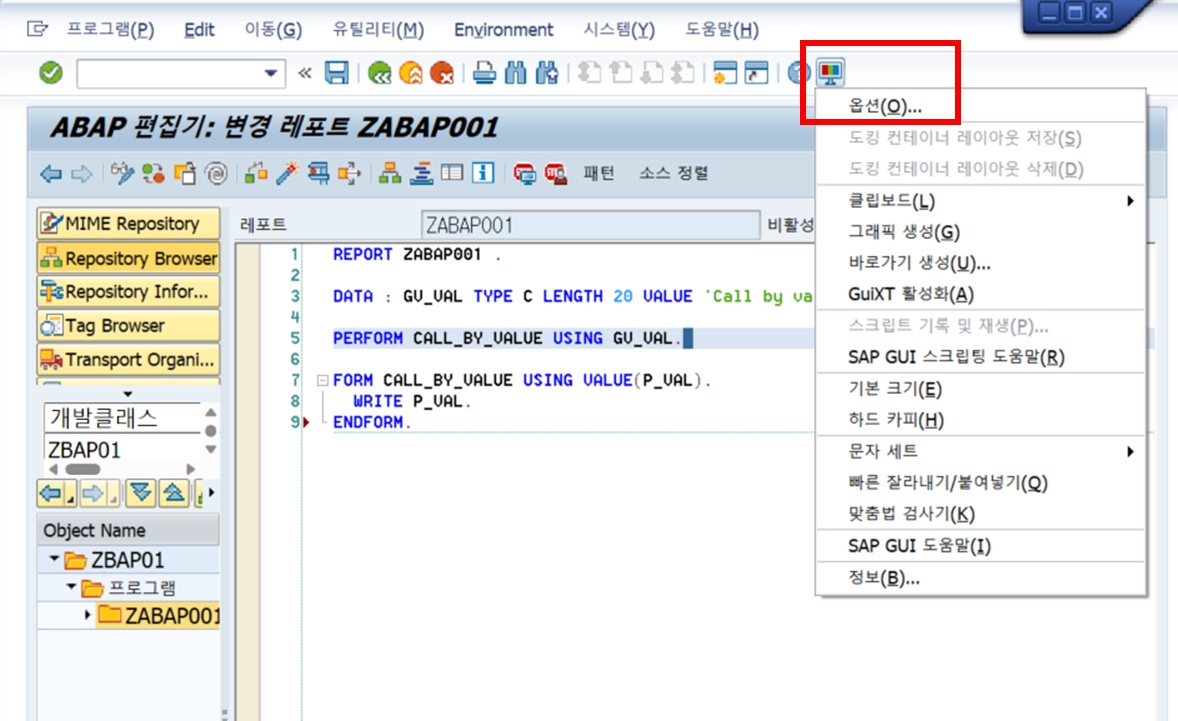This screenshot has height=721, width=1178.
Task: Collapse the ZBAP01 tree node arrow
Action: (x=54, y=559)
